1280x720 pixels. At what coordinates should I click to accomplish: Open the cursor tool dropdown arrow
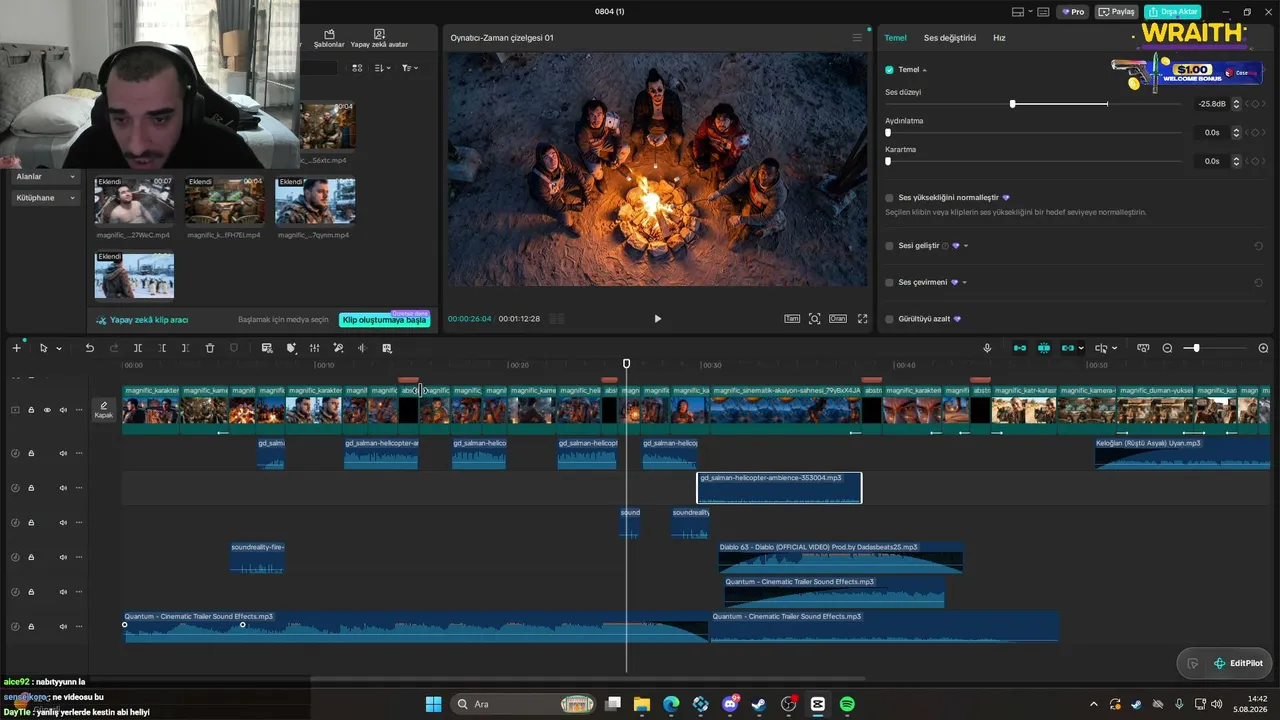pos(59,349)
